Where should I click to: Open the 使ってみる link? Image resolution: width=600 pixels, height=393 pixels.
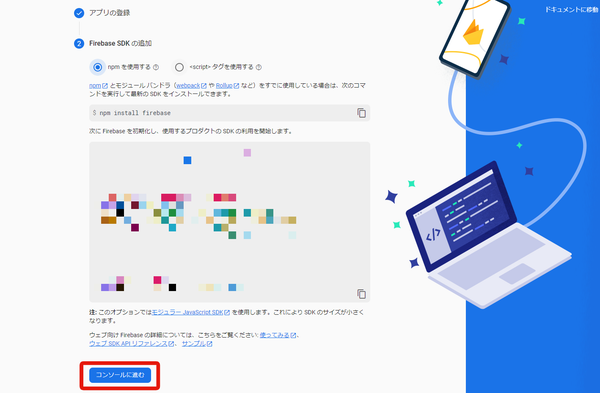coord(278,335)
